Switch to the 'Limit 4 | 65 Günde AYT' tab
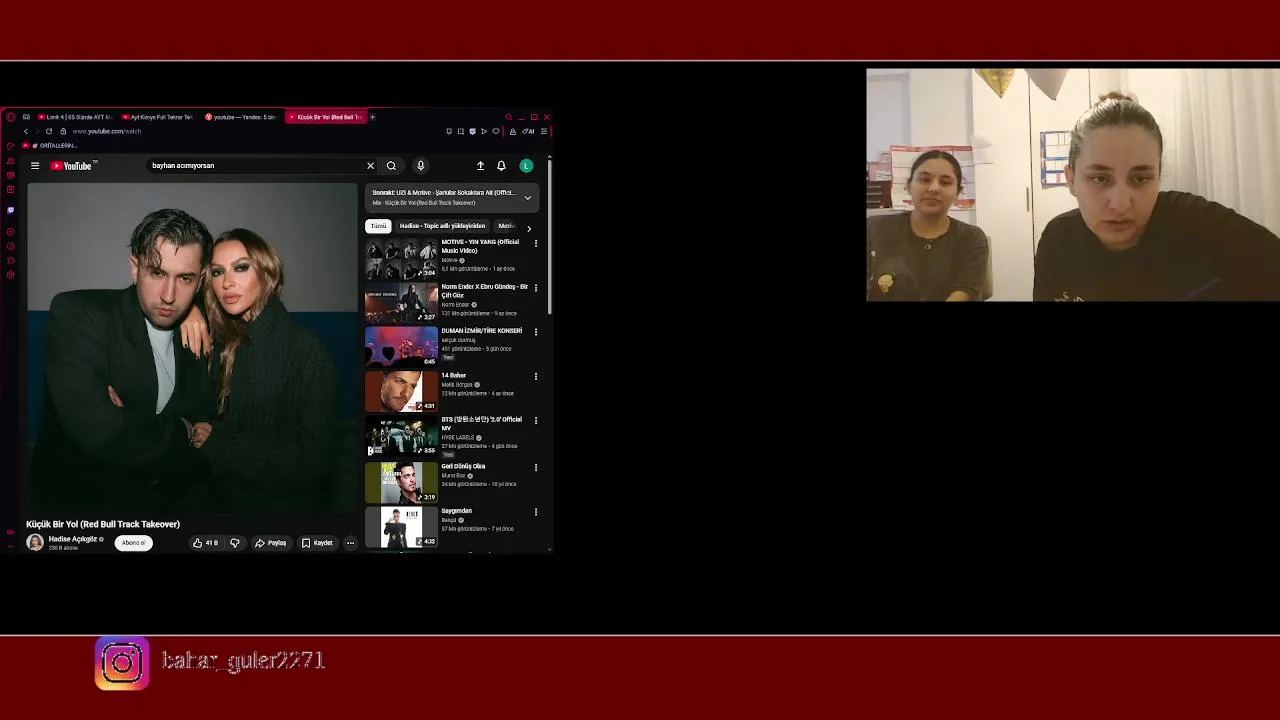 click(76, 117)
